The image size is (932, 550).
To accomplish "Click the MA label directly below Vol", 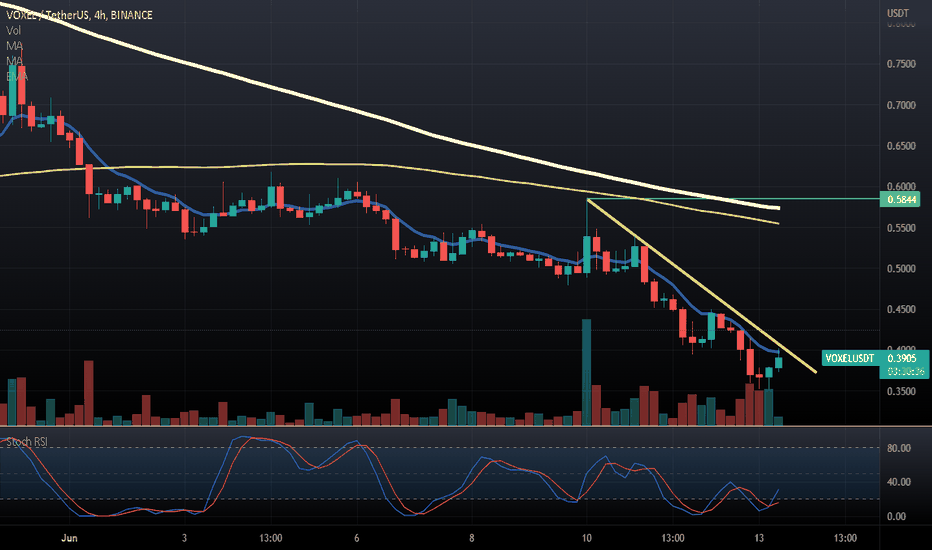I will click(x=14, y=46).
